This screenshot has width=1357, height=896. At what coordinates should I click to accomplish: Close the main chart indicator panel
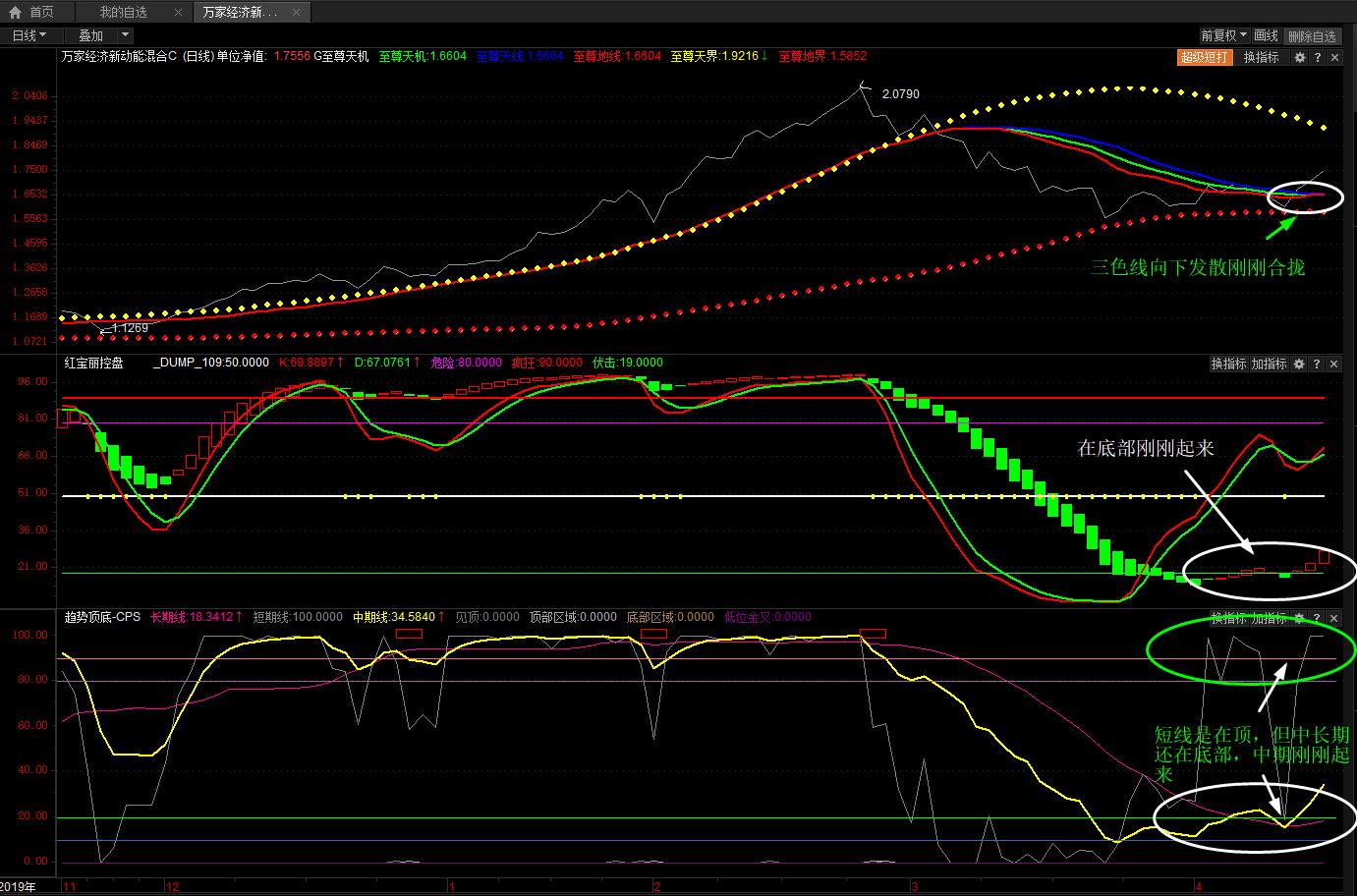[x=1334, y=57]
